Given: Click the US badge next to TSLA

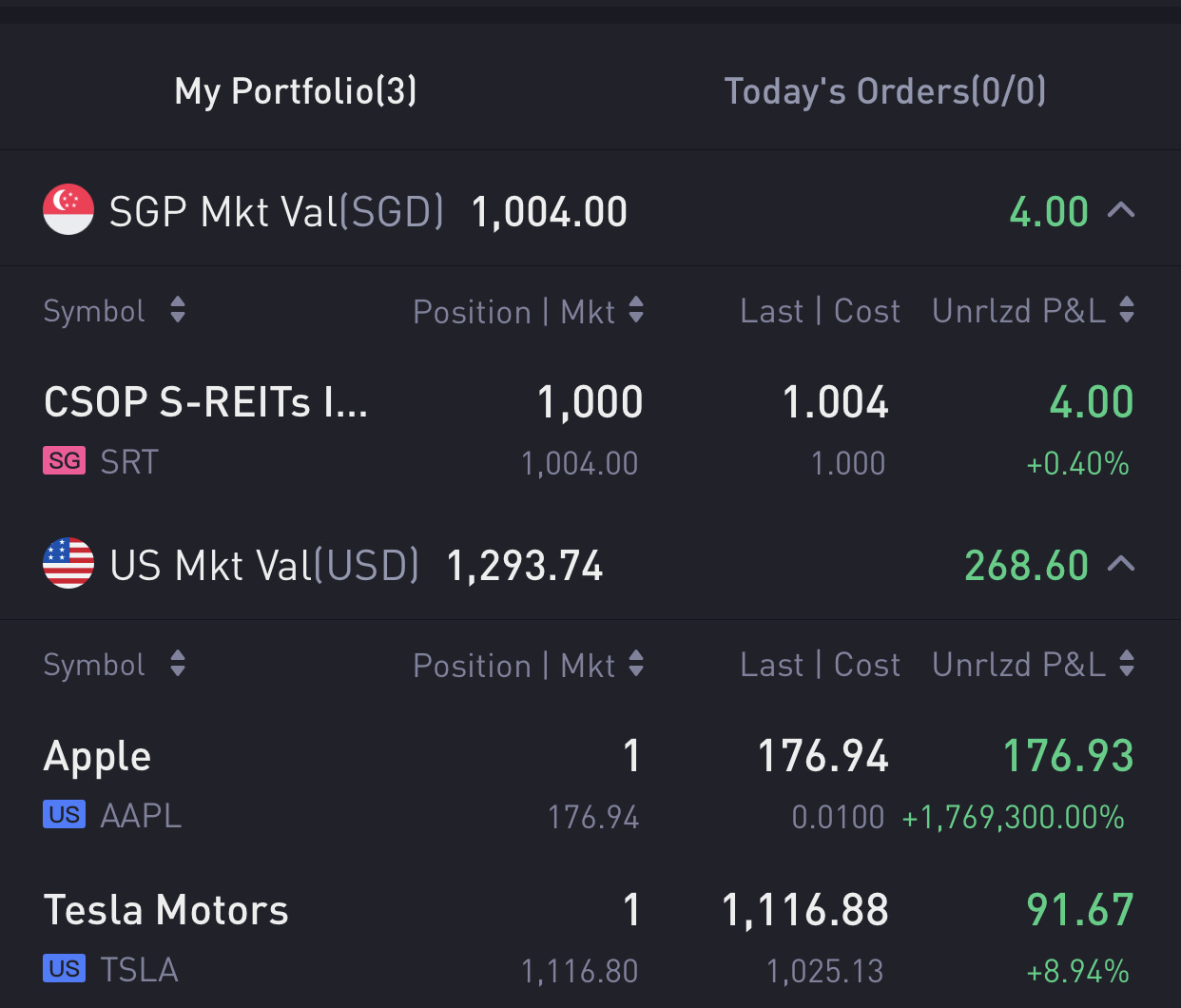Looking at the screenshot, I should [x=64, y=969].
